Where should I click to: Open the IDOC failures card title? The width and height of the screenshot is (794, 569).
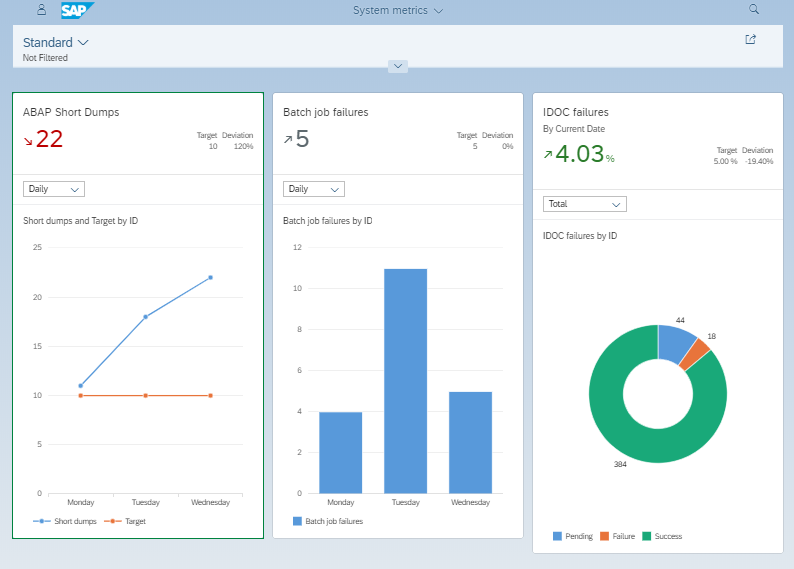pyautogui.click(x=575, y=112)
